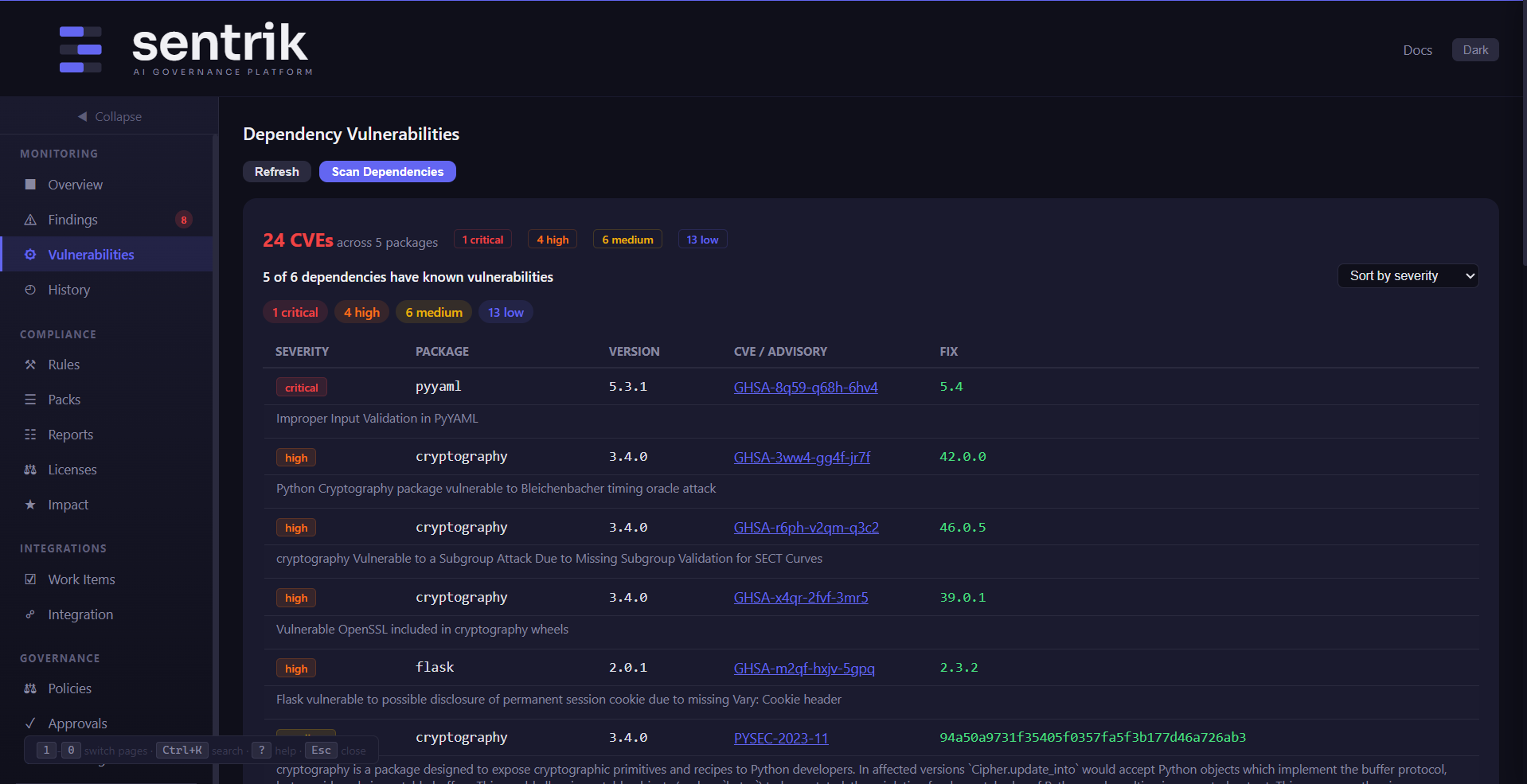Click the pyyaml package name
Image resolution: width=1527 pixels, height=784 pixels.
pyautogui.click(x=438, y=387)
